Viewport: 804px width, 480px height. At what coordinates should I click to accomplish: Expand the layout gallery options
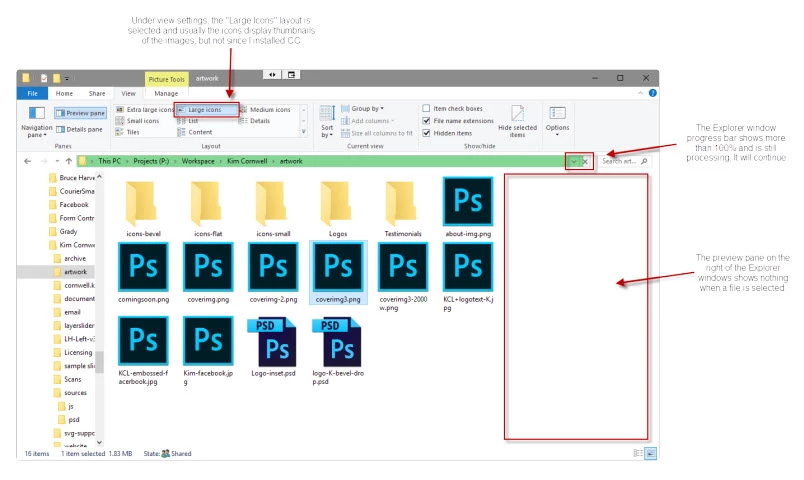coord(304,132)
